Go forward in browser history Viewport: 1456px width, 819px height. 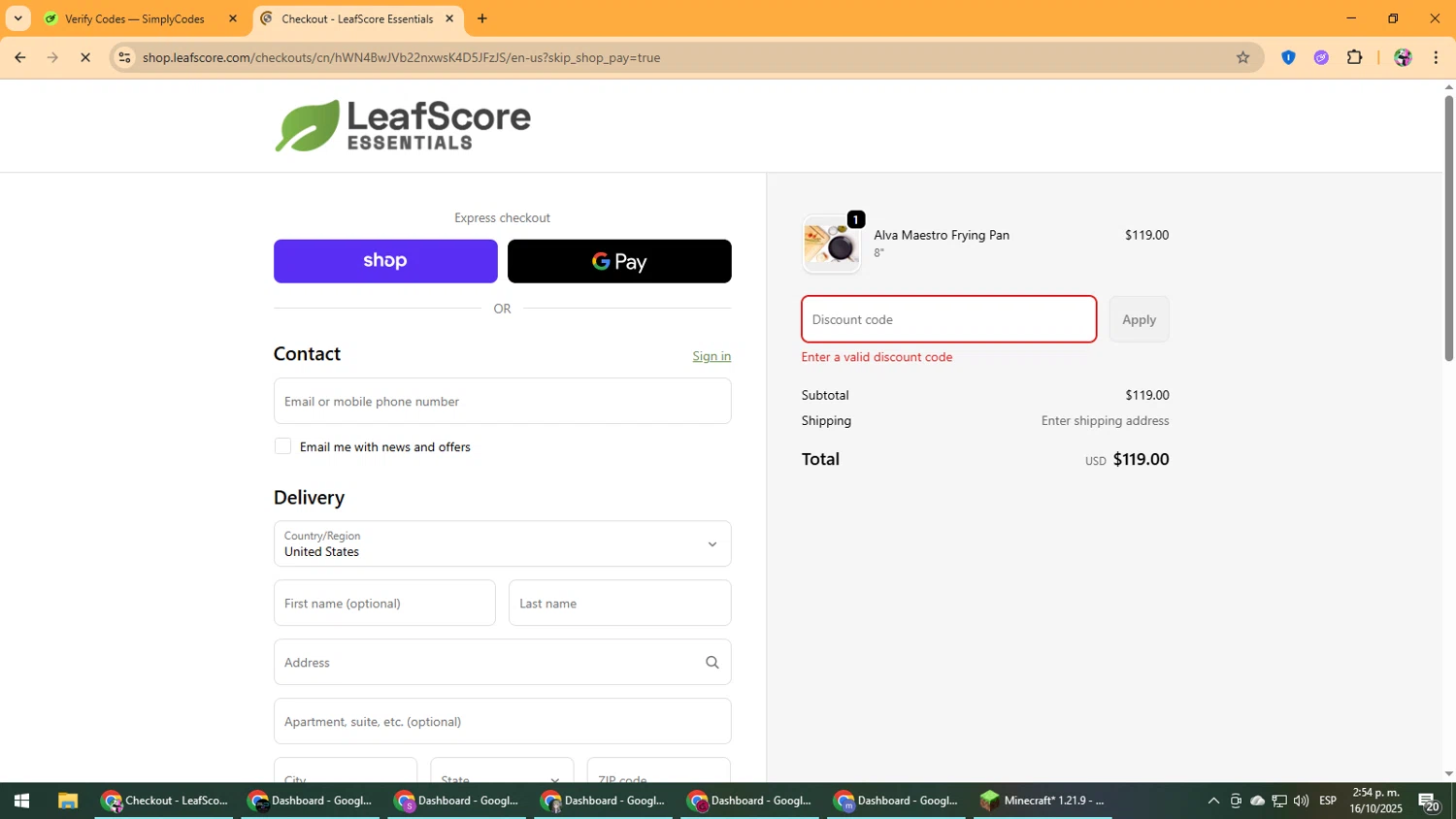[x=52, y=57]
